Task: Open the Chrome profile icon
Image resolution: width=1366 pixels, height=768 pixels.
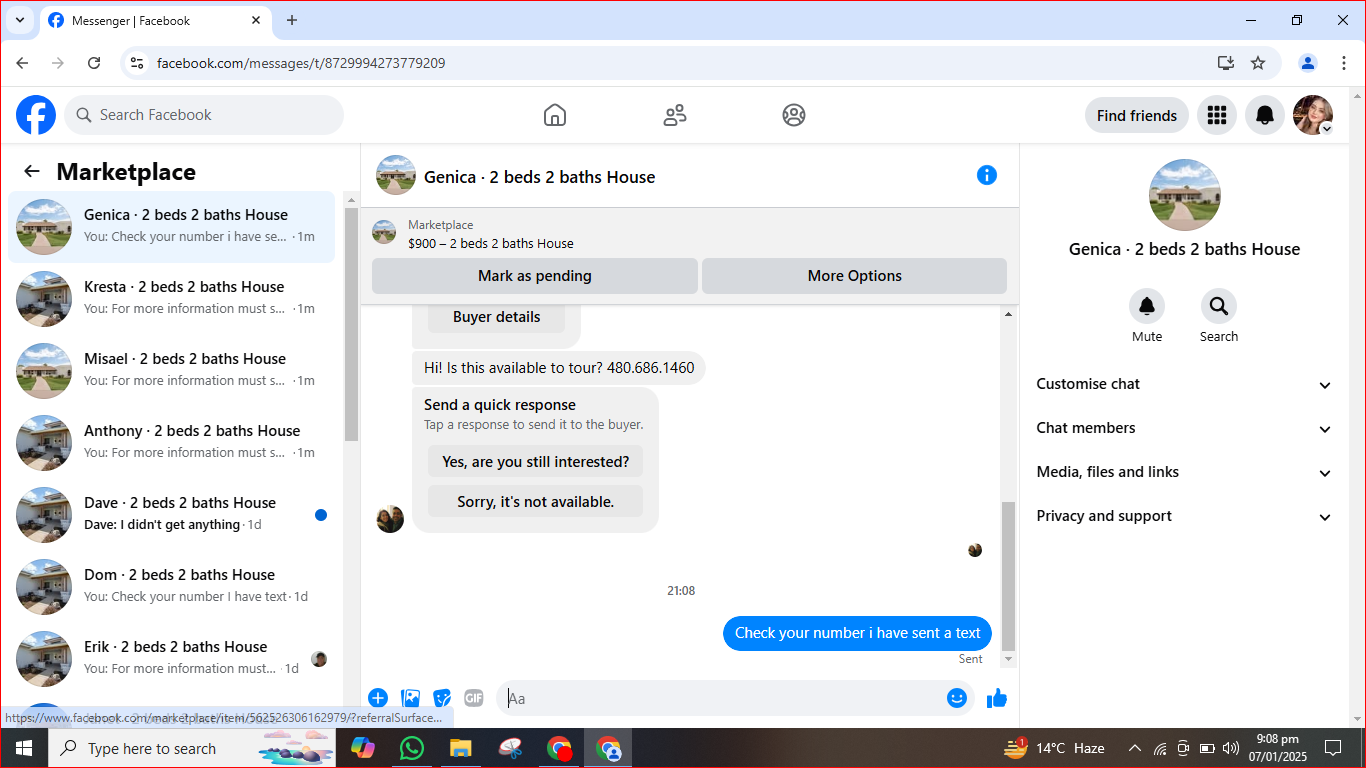Action: click(x=1308, y=63)
